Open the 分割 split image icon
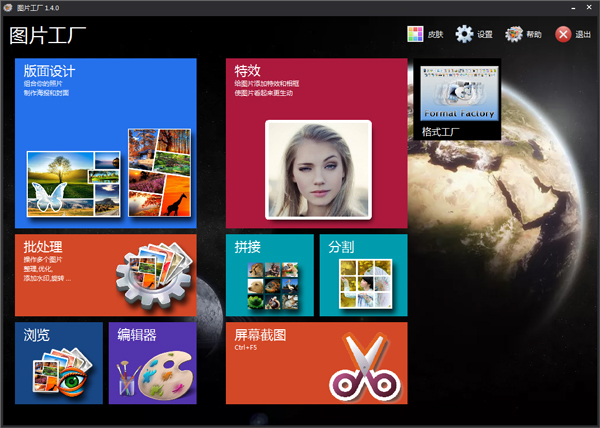The width and height of the screenshot is (600, 428). coord(363,285)
